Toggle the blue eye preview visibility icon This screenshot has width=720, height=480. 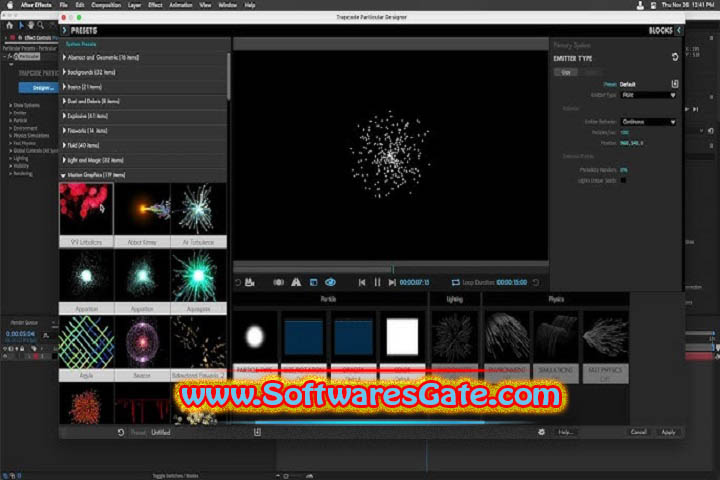coord(330,282)
